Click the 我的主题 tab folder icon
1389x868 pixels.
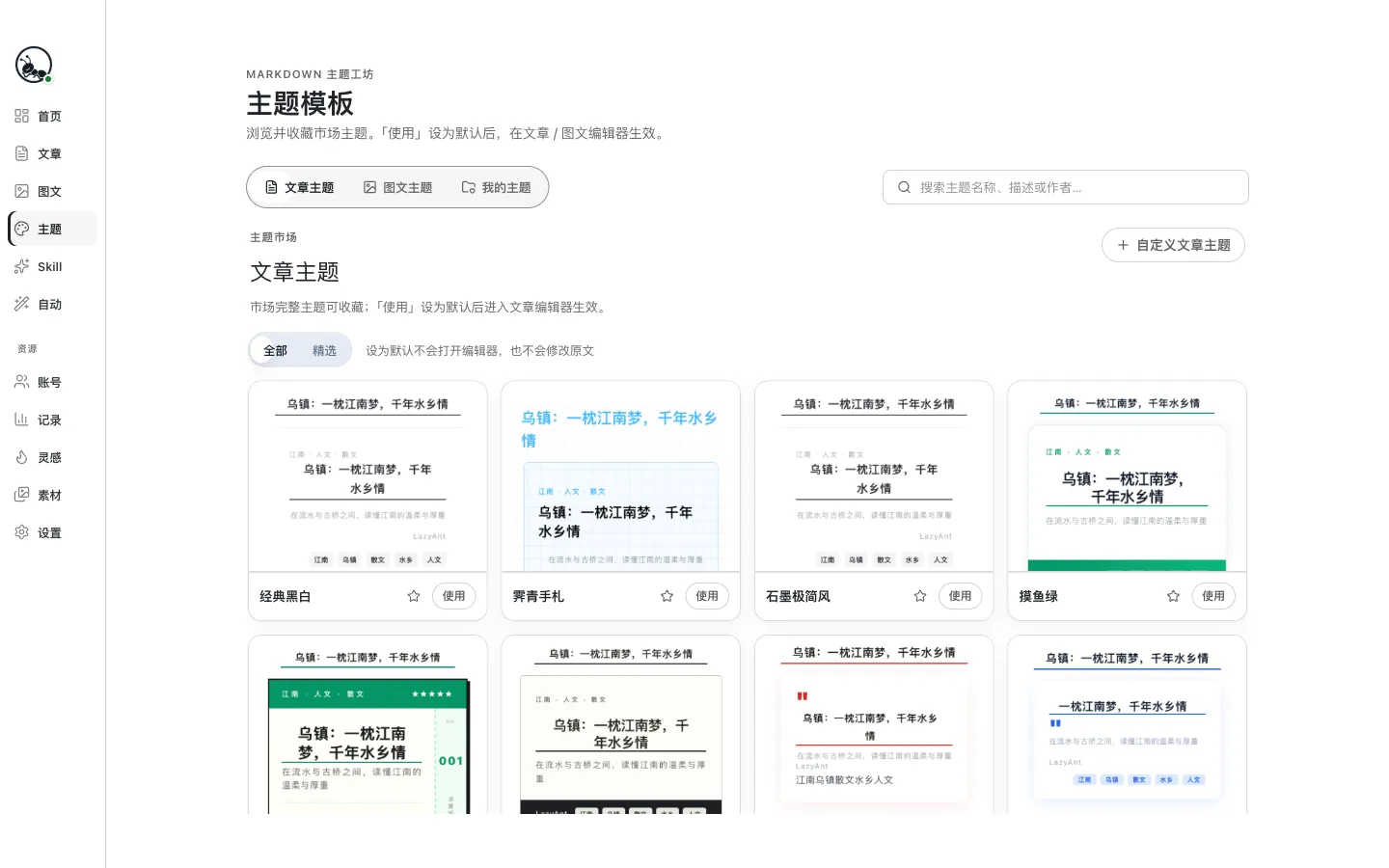pyautogui.click(x=468, y=187)
